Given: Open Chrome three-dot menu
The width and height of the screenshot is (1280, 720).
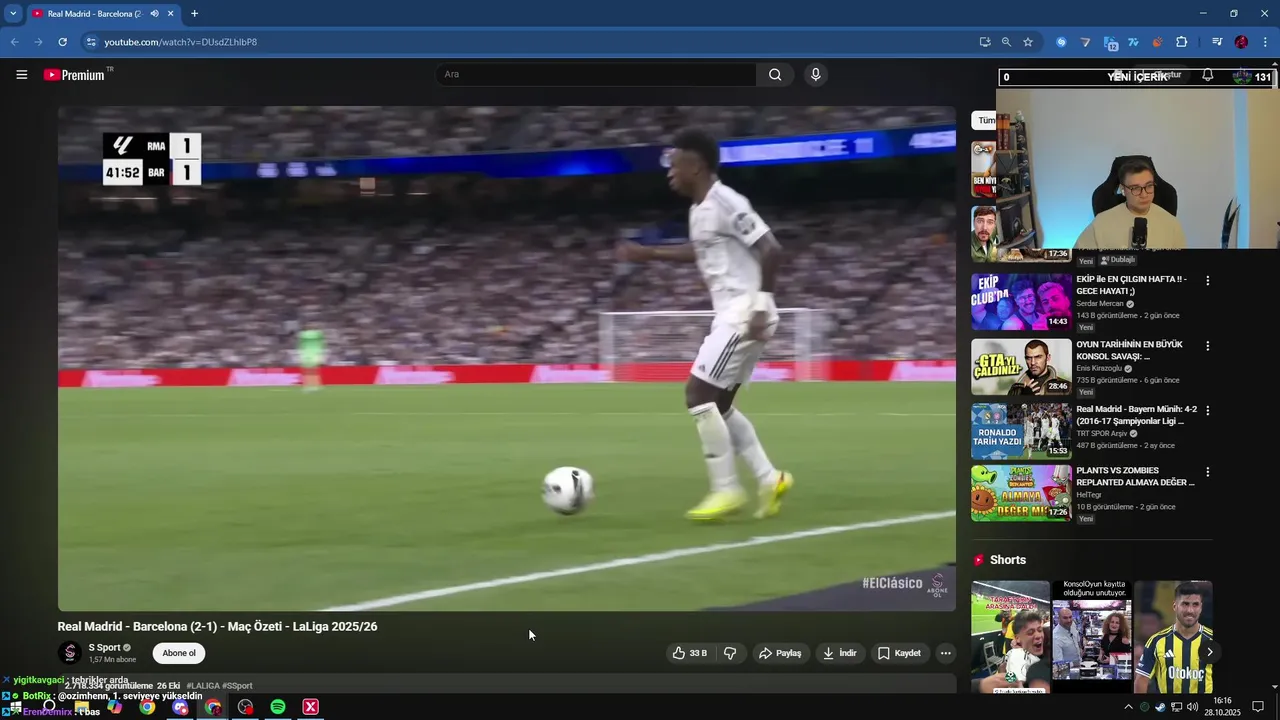Looking at the screenshot, I should click(x=1265, y=42).
